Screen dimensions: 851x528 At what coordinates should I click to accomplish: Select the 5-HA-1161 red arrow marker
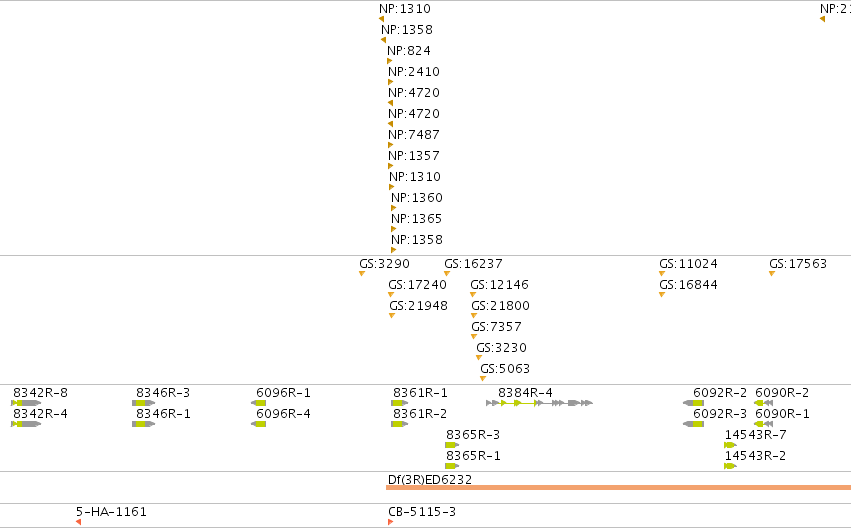[x=78, y=522]
